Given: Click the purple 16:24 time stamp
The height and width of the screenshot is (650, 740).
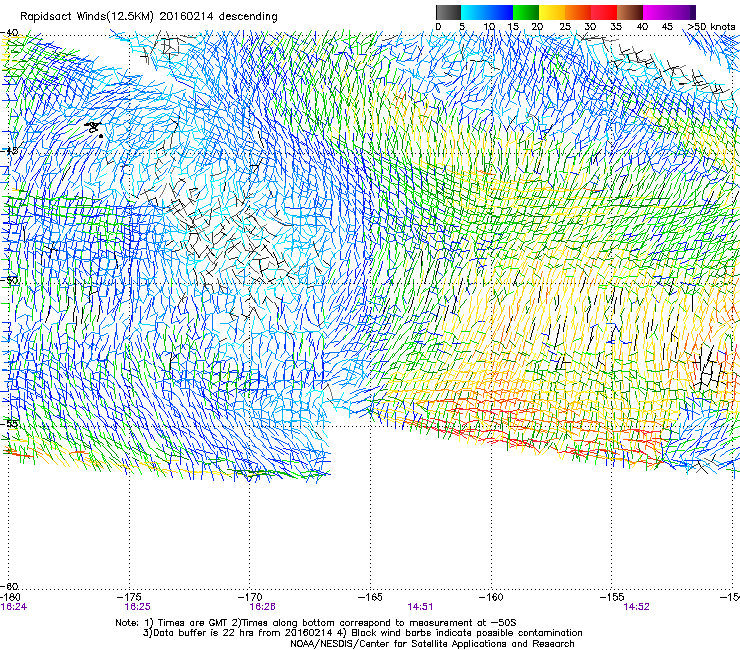Looking at the screenshot, I should click(x=14, y=607).
